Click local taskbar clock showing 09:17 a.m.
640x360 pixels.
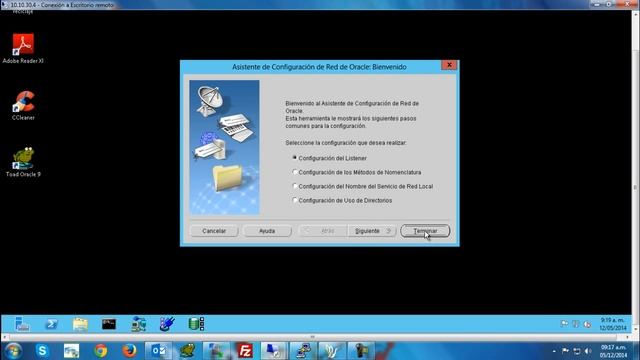[x=613, y=351]
